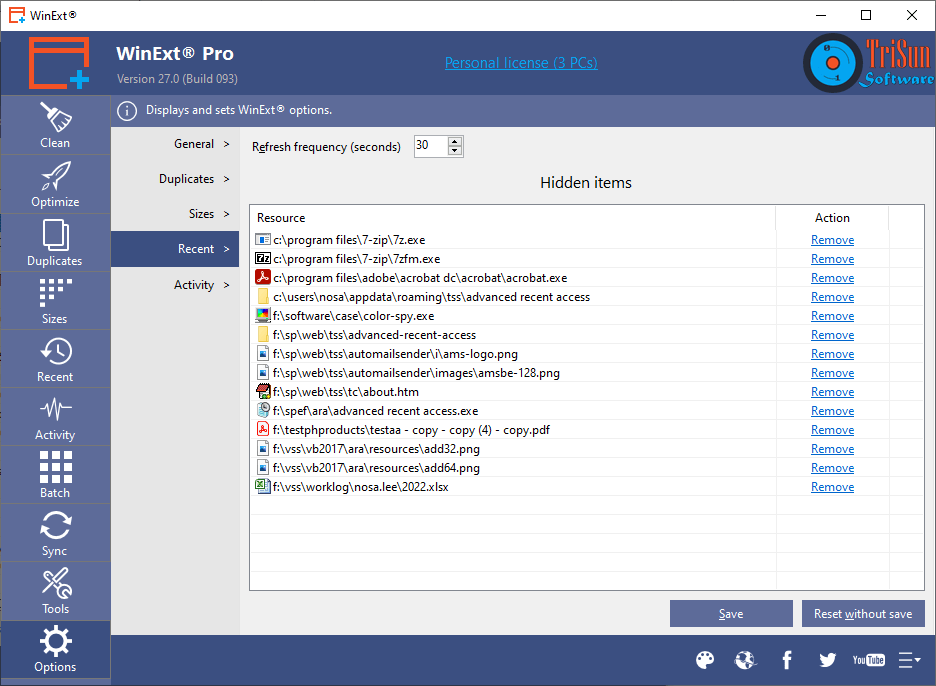The height and width of the screenshot is (686, 936).
Task: Select row c:\users\nosa\appdata\roaming\tss\advanced recent access
Action: point(587,297)
